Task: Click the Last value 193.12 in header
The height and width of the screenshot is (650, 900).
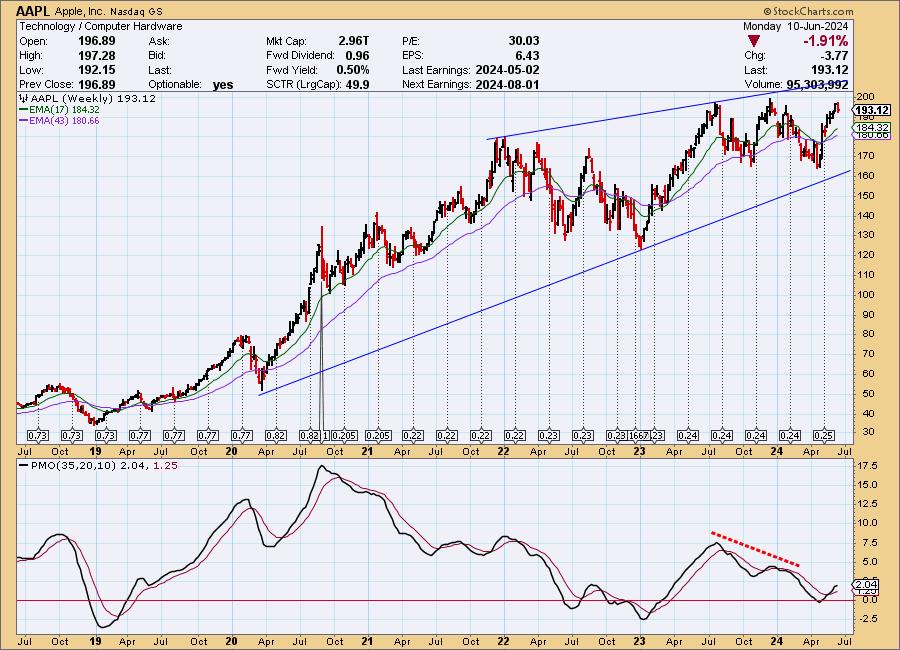Action: tap(830, 70)
